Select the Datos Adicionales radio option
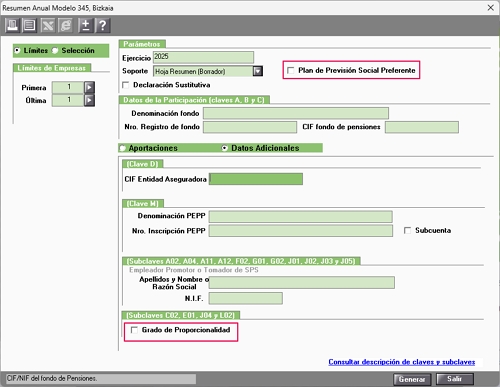This screenshot has height=387, width=500. (225, 148)
